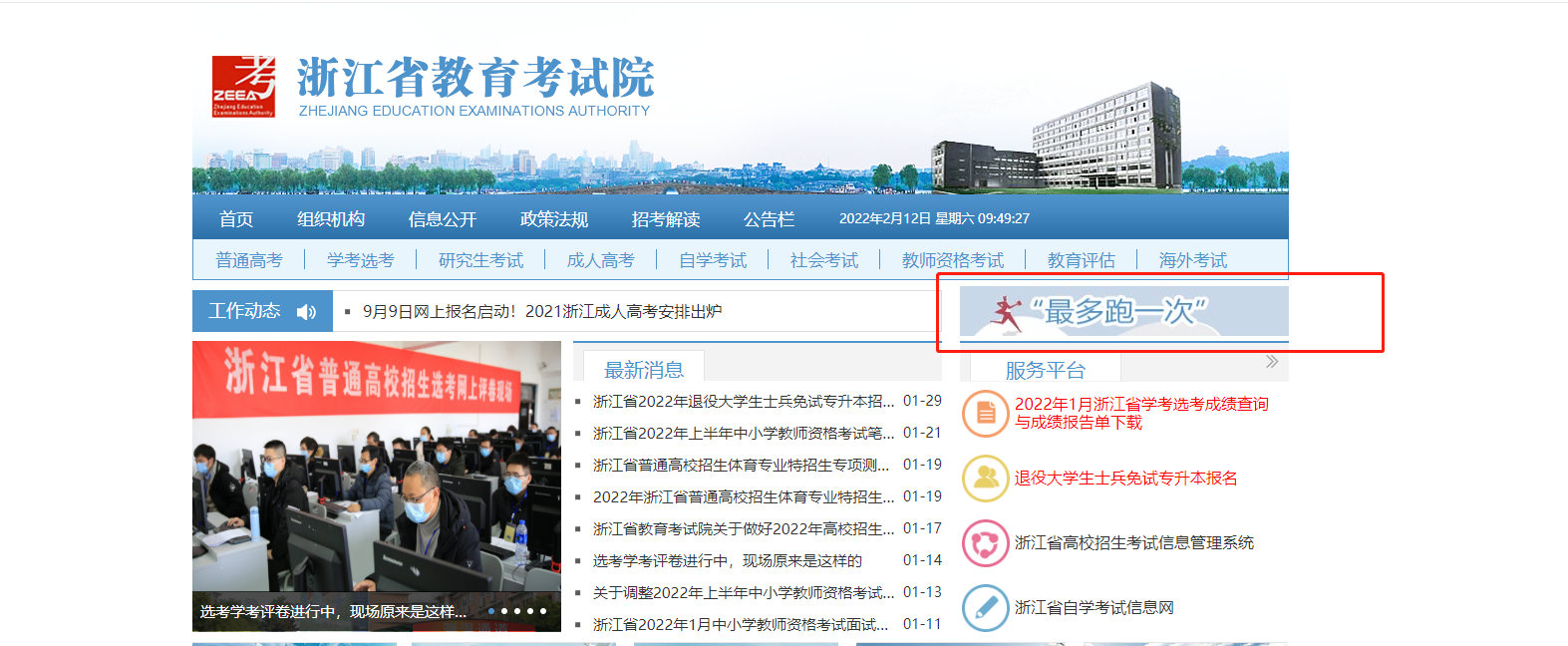
Task: Open news 选学考评卷进行中，现场原来是这样的
Action: (x=728, y=560)
